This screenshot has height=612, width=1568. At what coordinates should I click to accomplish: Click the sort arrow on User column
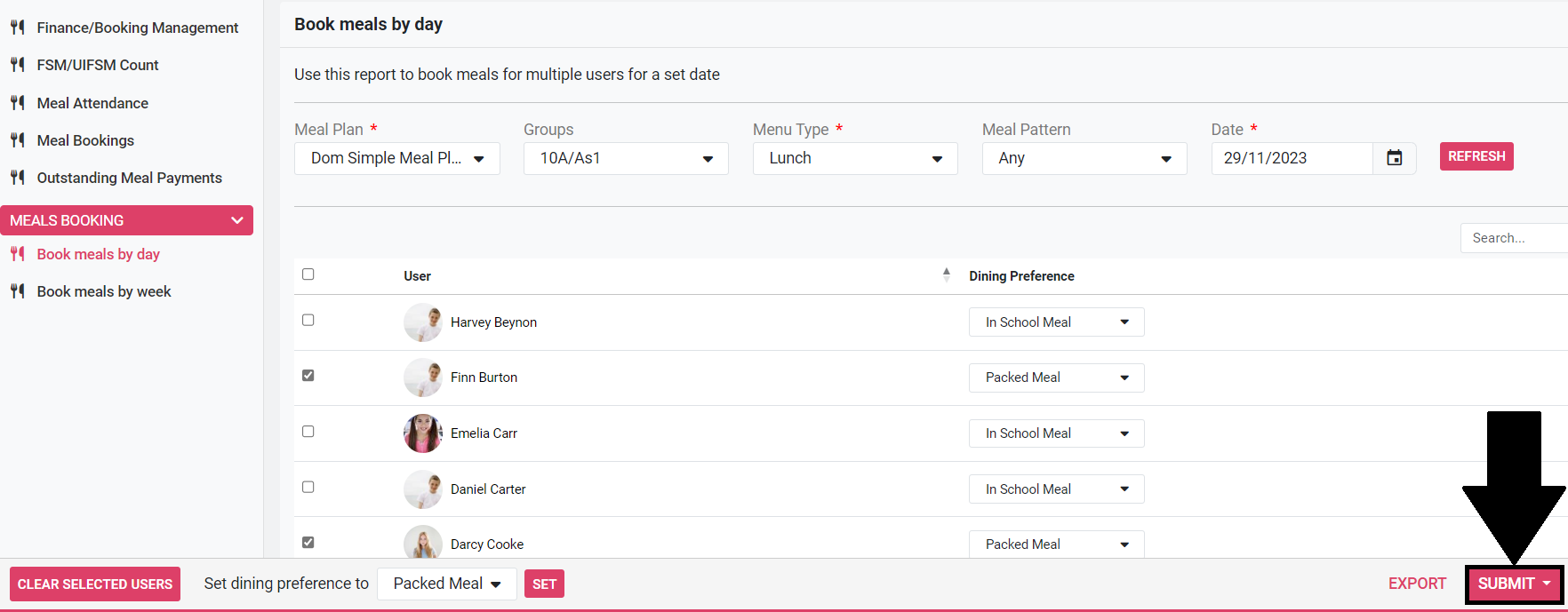[x=946, y=275]
